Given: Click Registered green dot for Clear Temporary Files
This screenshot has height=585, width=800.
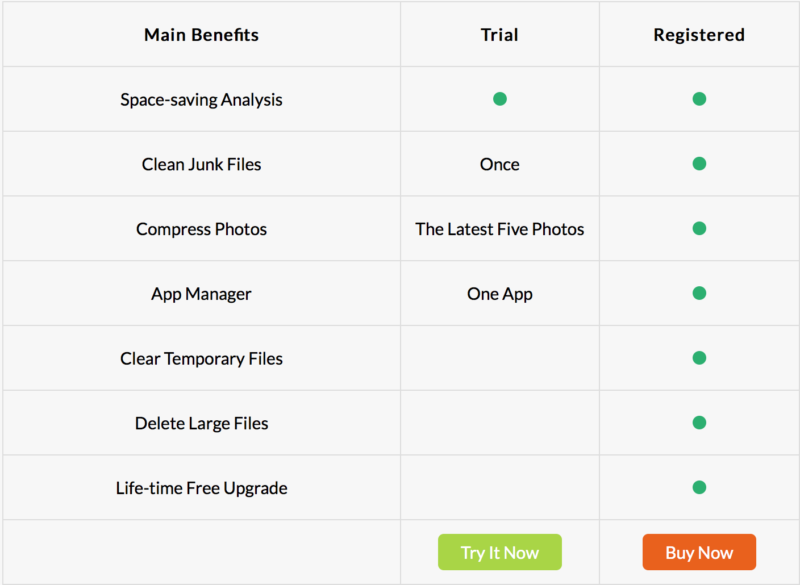Looking at the screenshot, I should (x=699, y=358).
